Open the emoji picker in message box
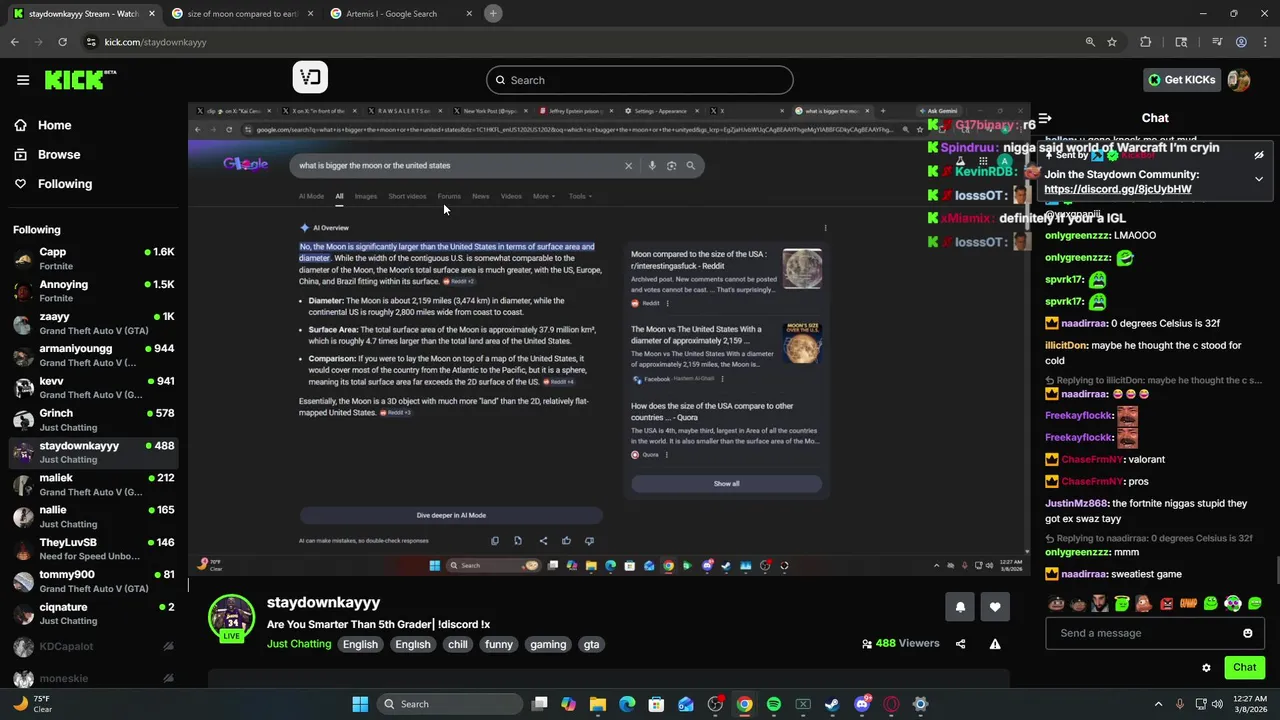This screenshot has height=720, width=1280. [1248, 633]
